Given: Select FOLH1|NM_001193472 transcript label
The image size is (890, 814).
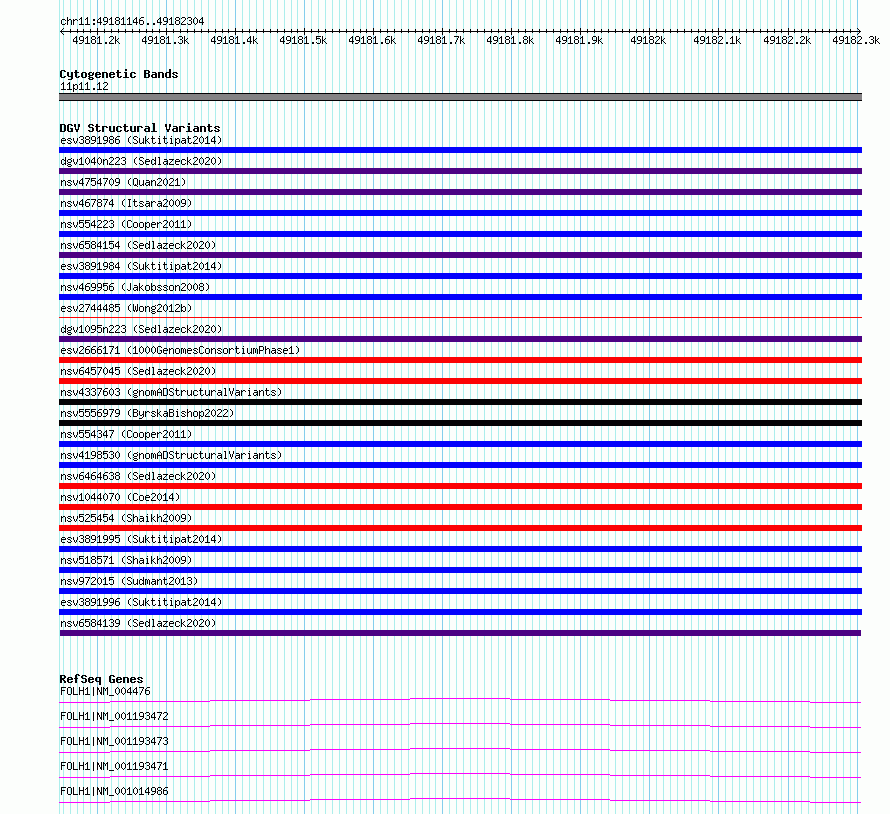Looking at the screenshot, I should coord(114,716).
